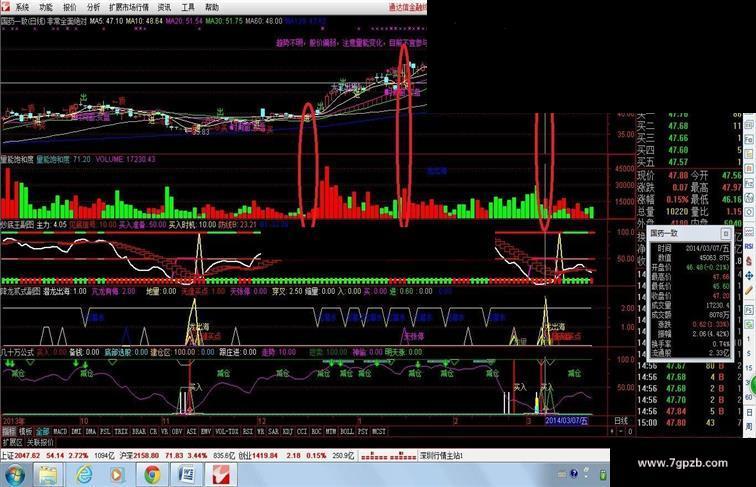Click the RSI icon in the right toolbar
Image resolution: width=756 pixels, height=487 pixels.
749,245
